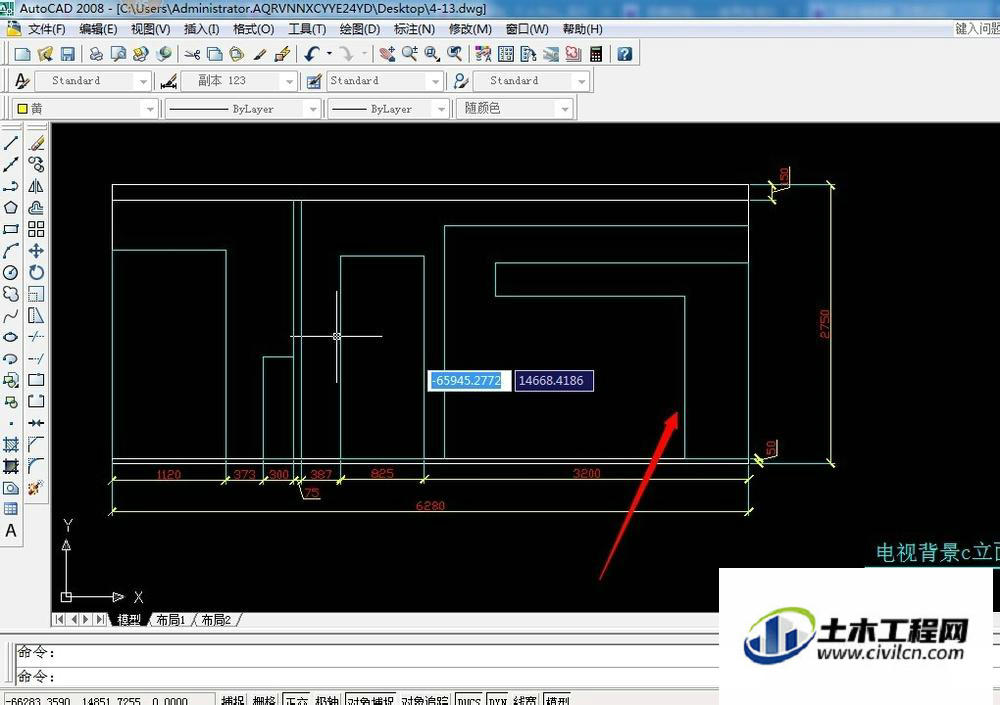This screenshot has width=1000, height=705.
Task: Select the Mirror tool
Action: point(36,186)
